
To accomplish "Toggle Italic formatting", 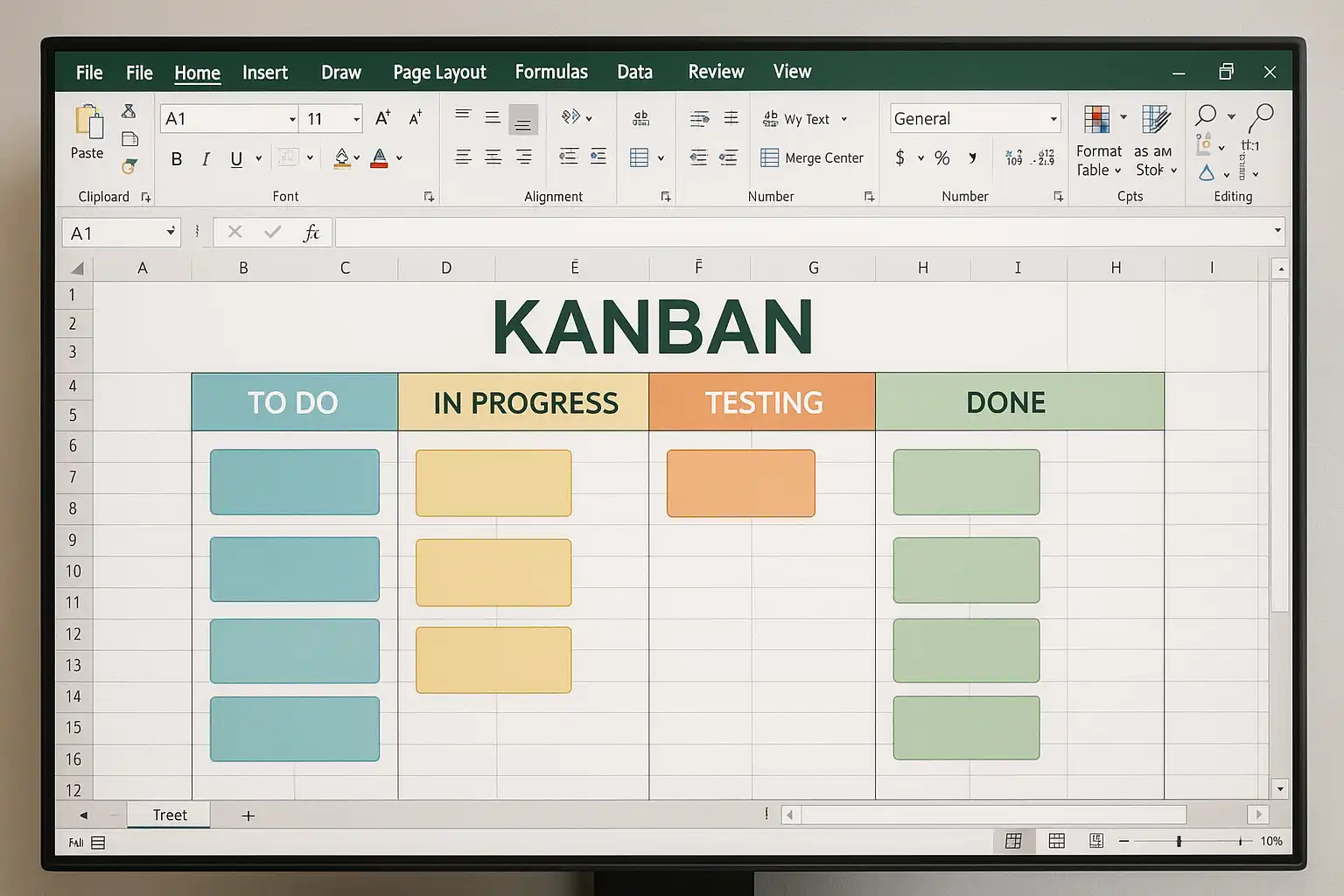I will (x=206, y=158).
